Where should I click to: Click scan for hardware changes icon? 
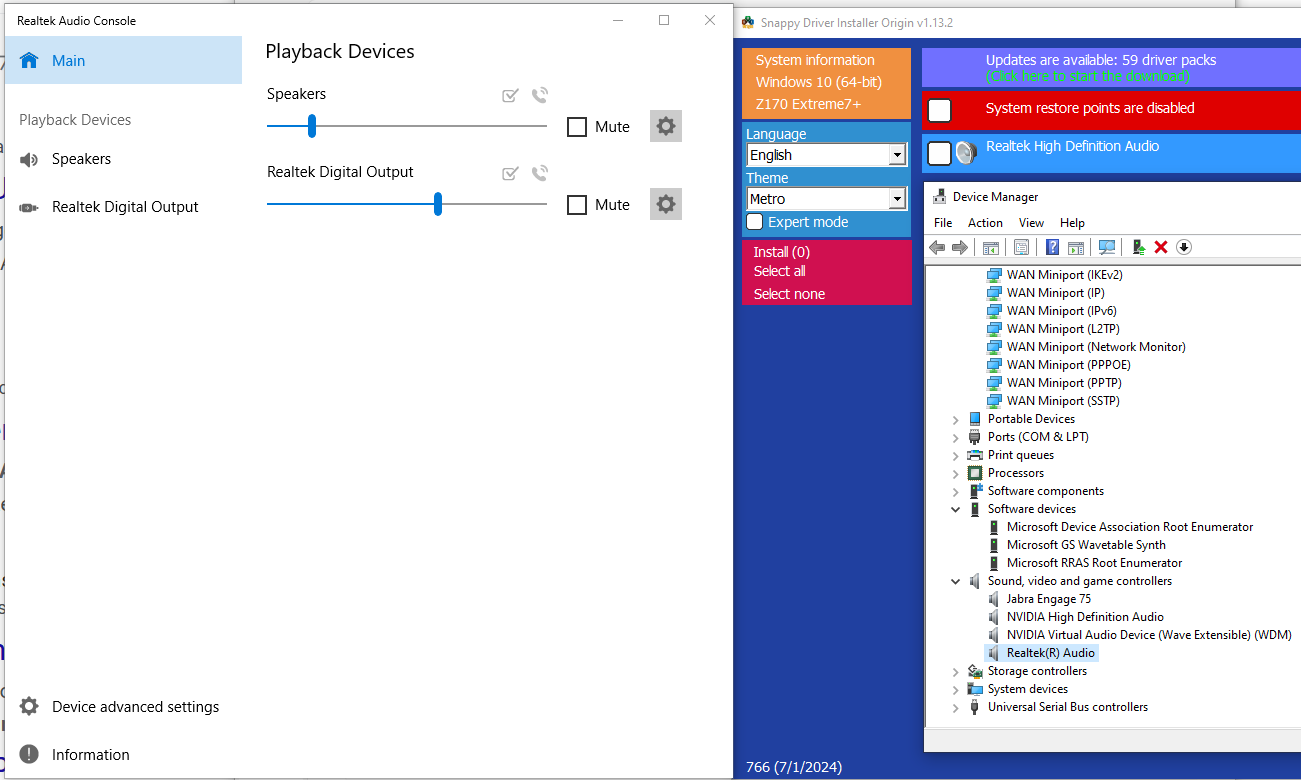pos(1107,247)
